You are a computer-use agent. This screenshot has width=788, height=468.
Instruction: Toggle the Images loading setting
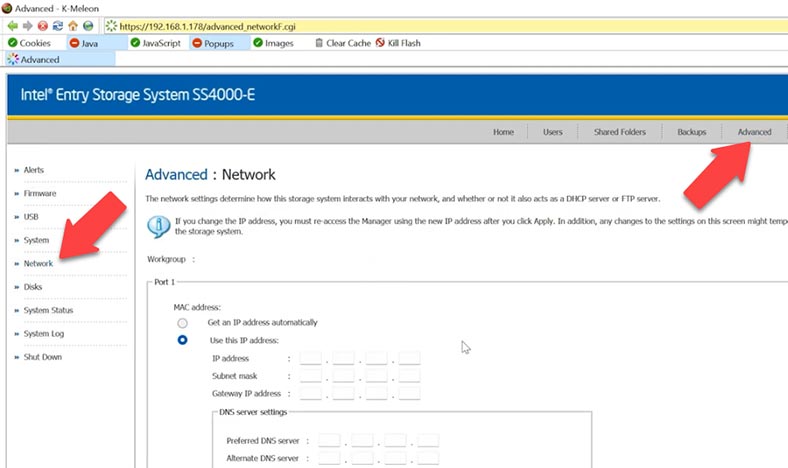[x=273, y=43]
